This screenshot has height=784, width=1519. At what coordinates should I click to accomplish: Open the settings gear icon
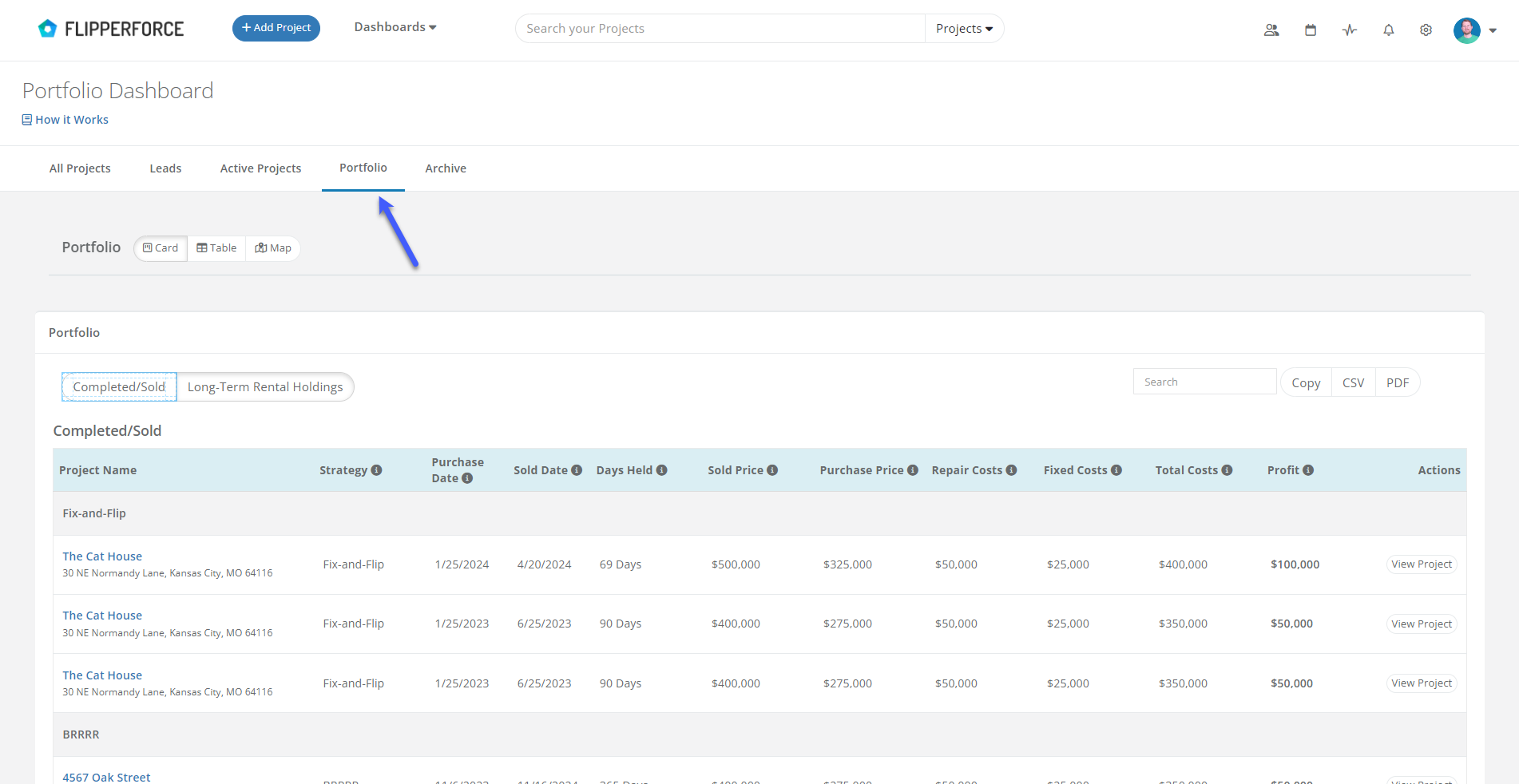[x=1426, y=30]
